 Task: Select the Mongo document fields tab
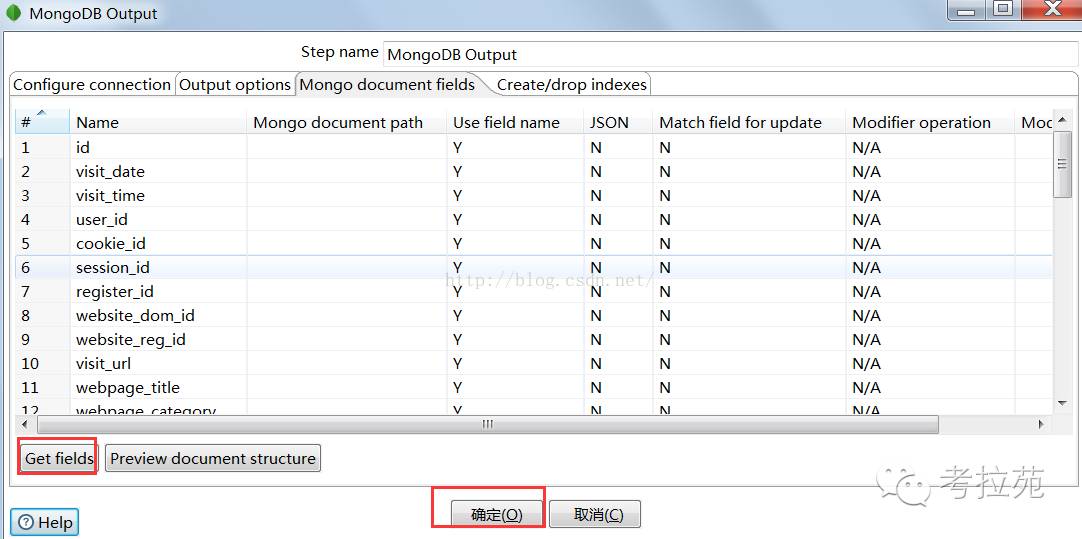coord(387,84)
